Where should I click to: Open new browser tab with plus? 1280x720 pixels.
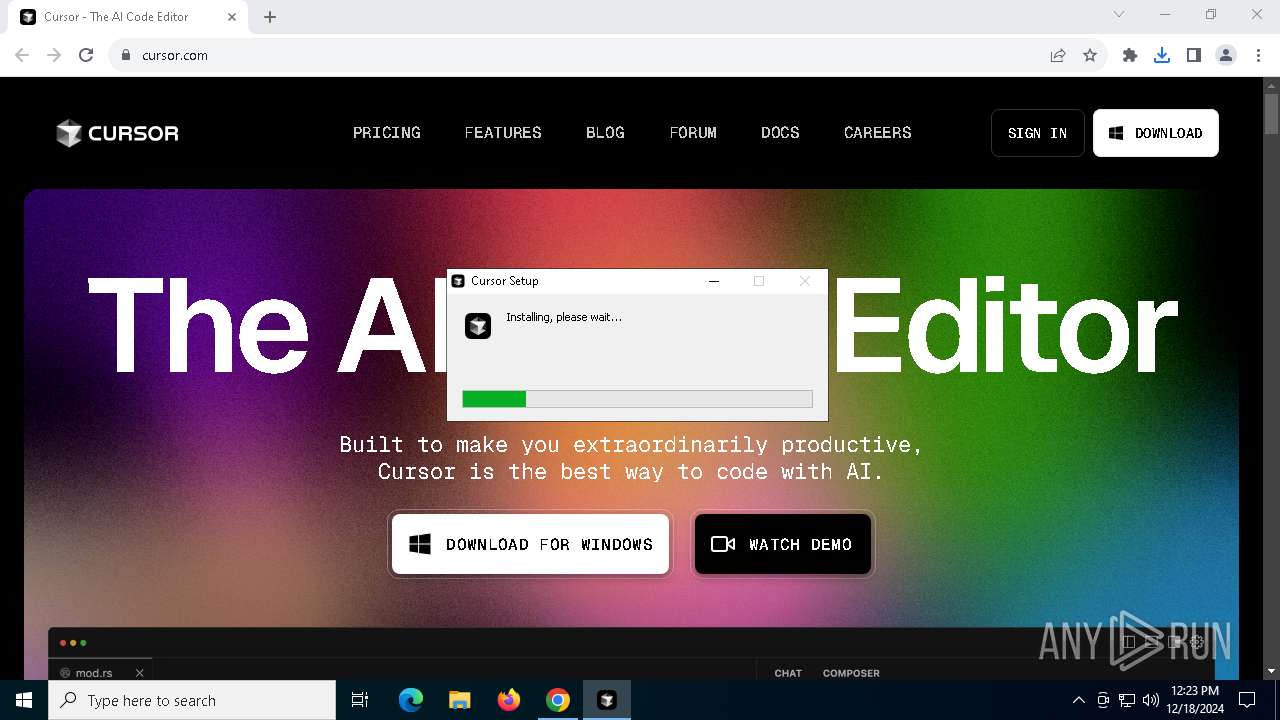tap(270, 17)
